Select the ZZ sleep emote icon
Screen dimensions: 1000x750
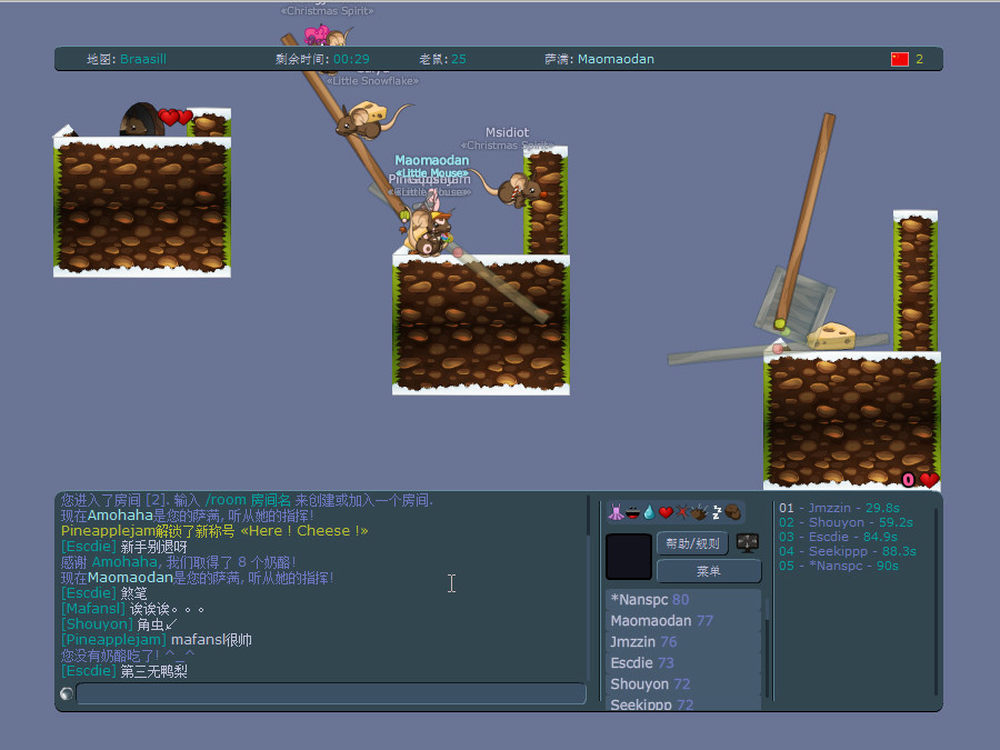716,512
